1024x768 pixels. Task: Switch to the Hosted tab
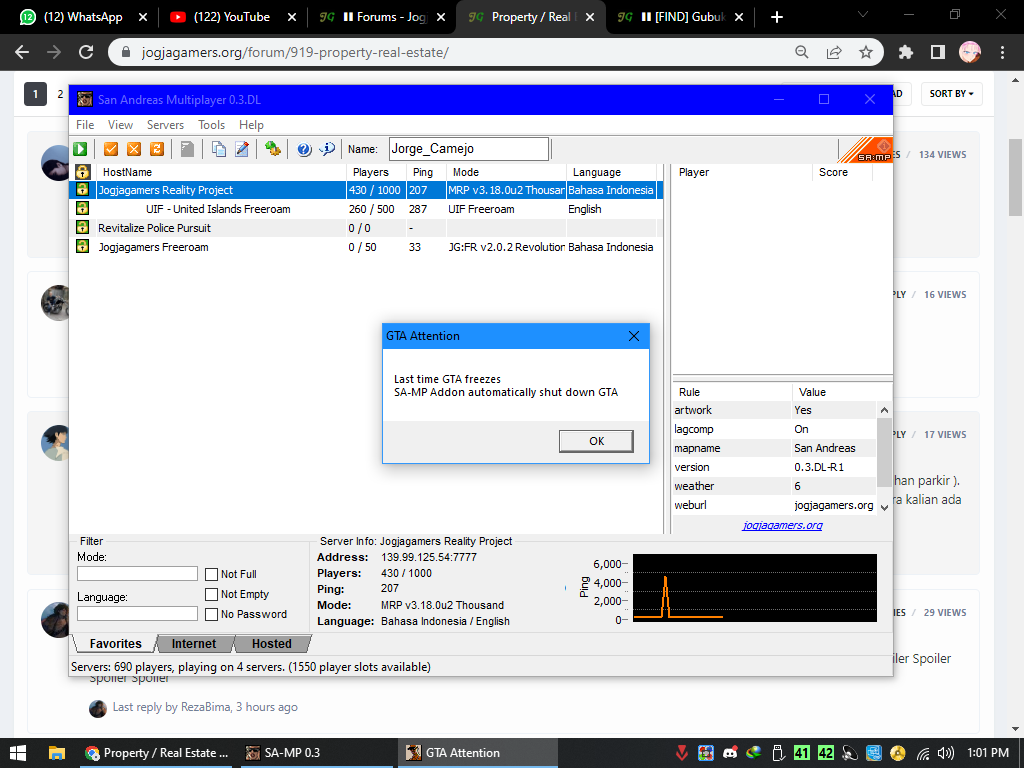click(272, 644)
